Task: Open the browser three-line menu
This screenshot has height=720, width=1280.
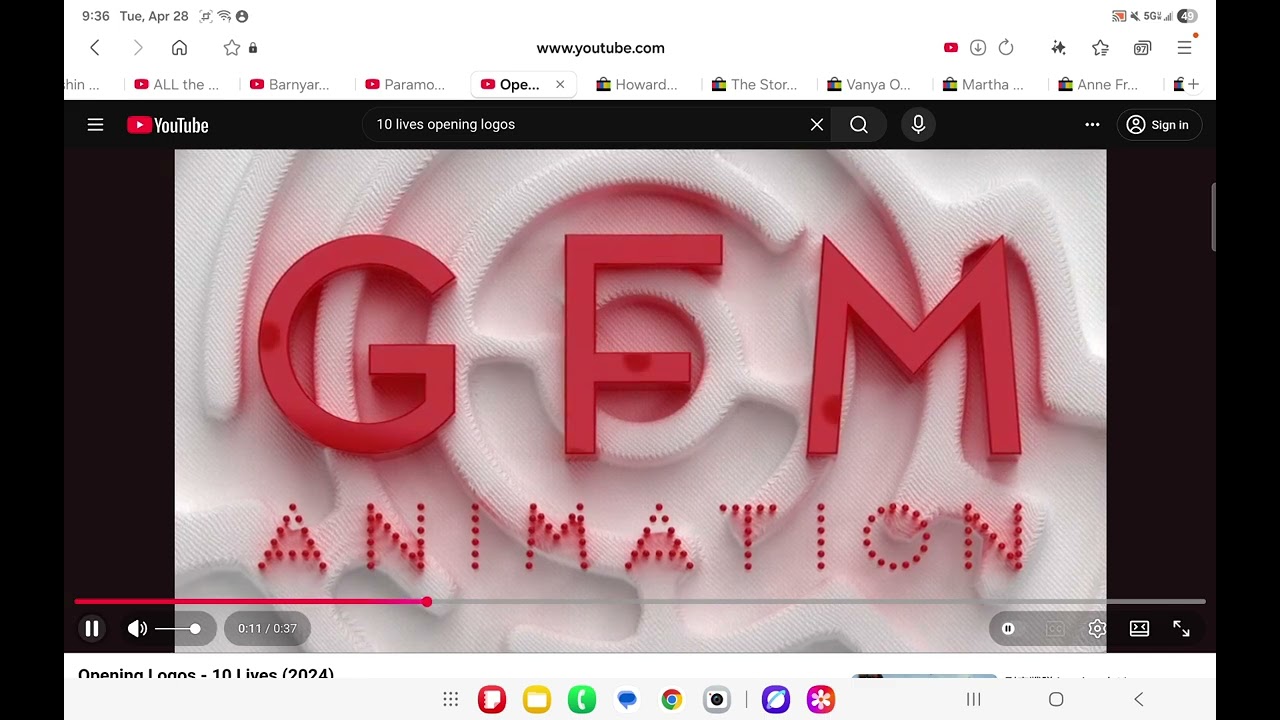Action: tap(1185, 48)
